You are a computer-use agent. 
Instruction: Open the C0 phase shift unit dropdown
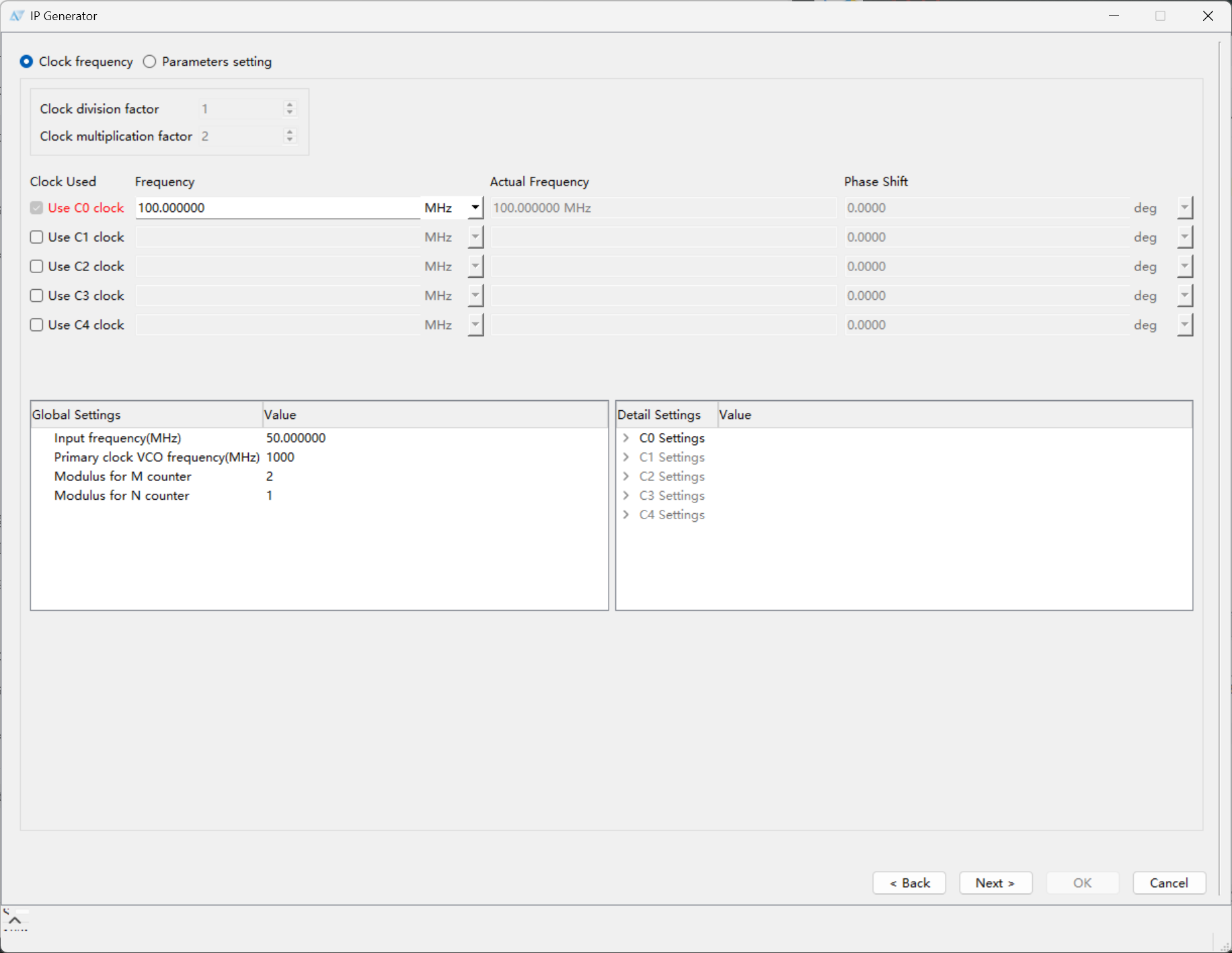pos(1185,208)
